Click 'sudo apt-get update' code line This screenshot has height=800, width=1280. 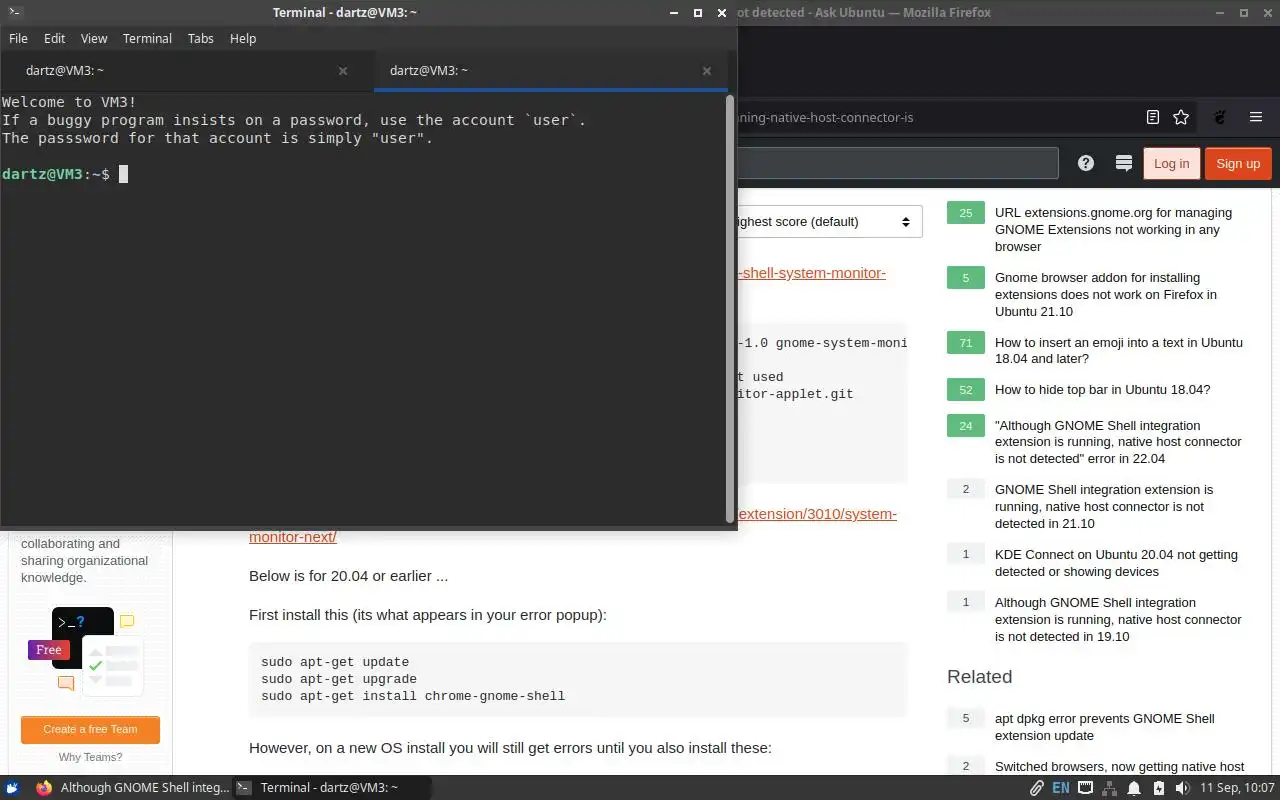click(x=335, y=661)
